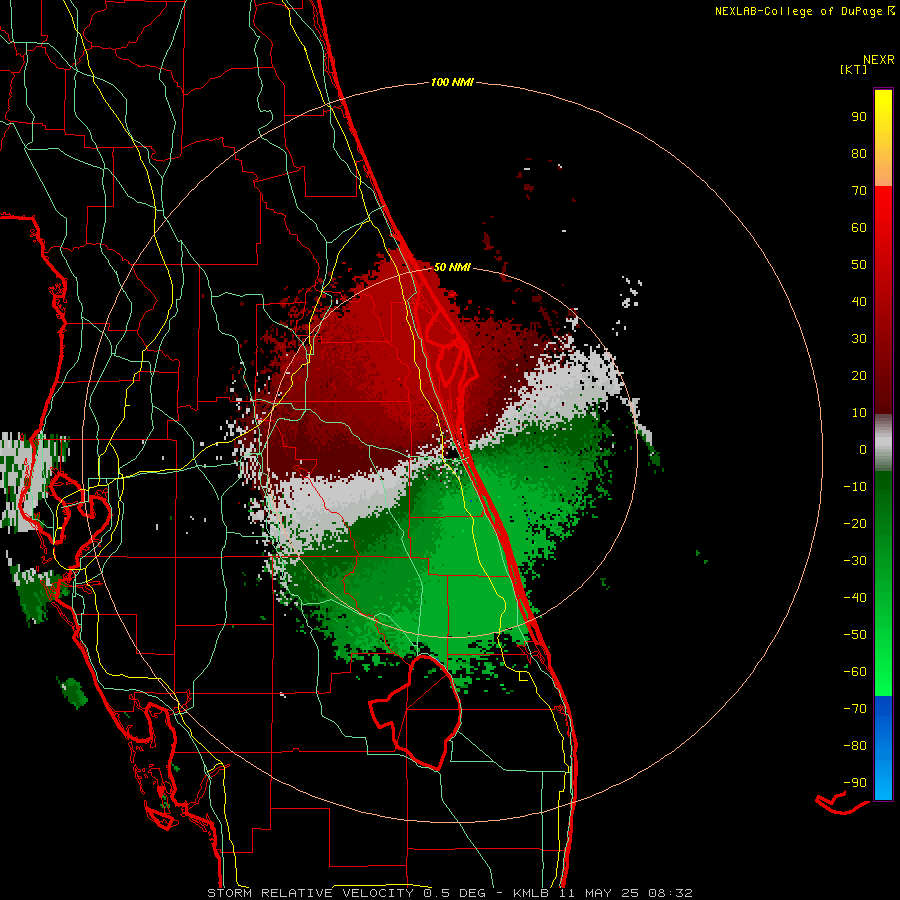The height and width of the screenshot is (900, 900).
Task: Click the -30 value on velocity scale
Action: 855,561
